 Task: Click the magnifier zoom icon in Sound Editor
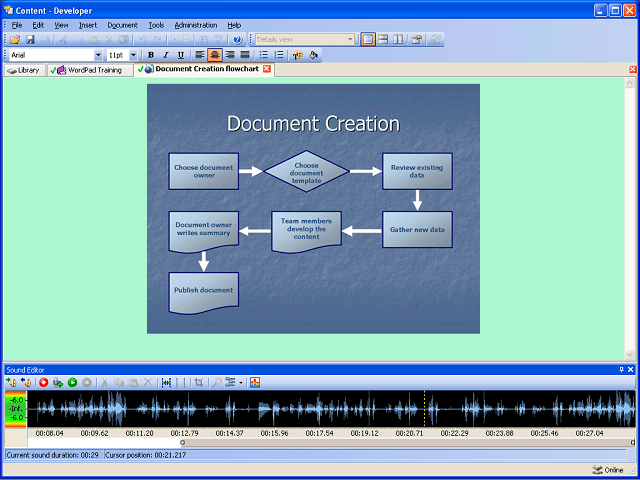(217, 382)
